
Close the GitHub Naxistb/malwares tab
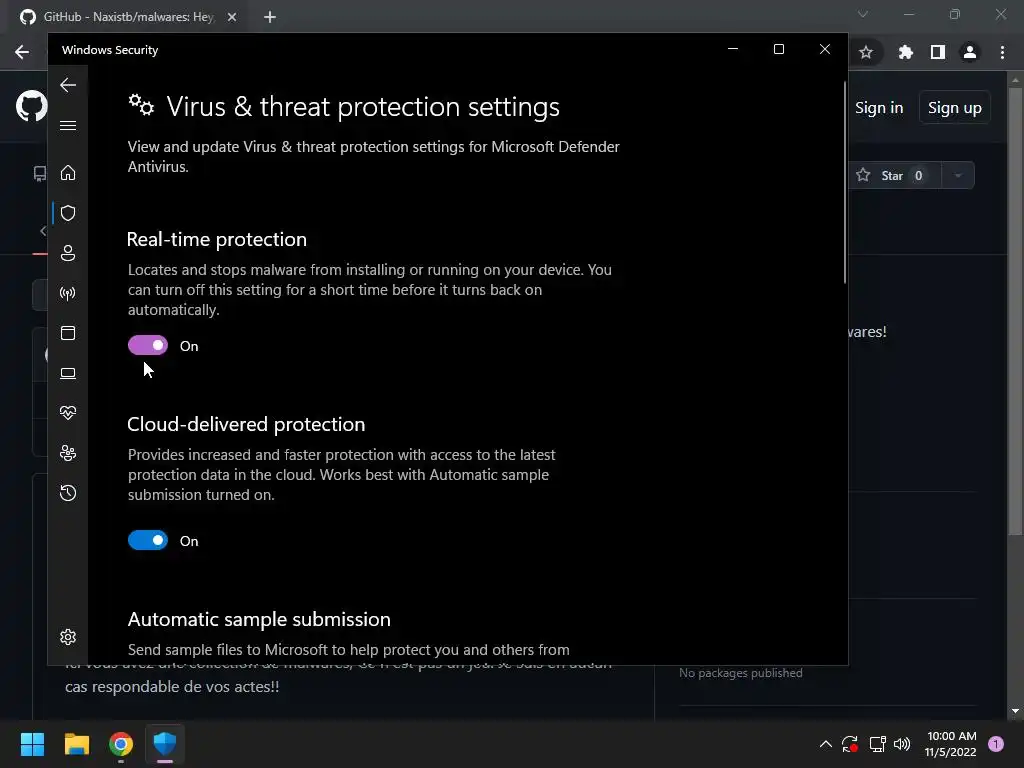coord(232,17)
